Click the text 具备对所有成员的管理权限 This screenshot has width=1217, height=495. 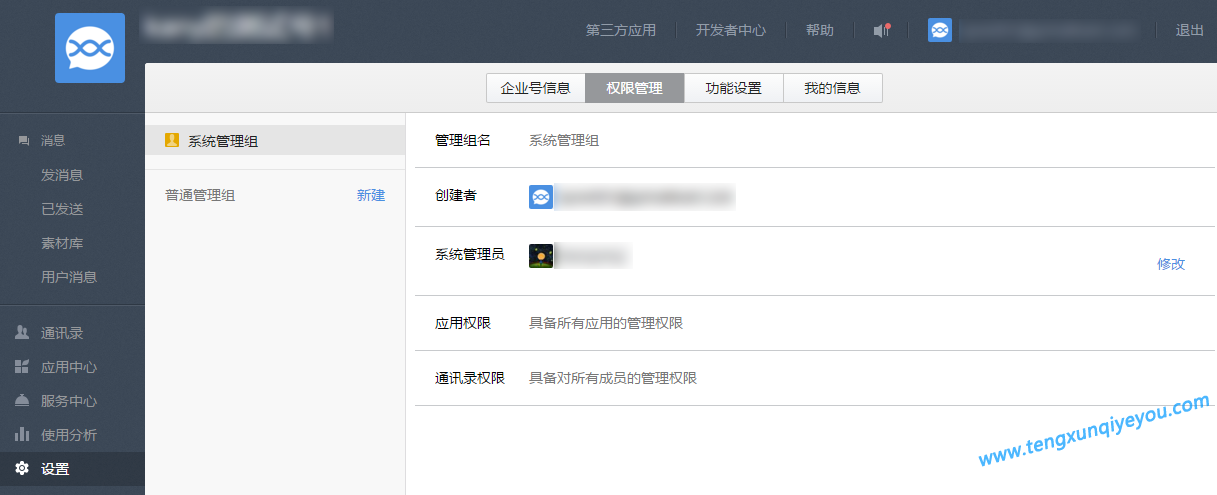tap(613, 378)
